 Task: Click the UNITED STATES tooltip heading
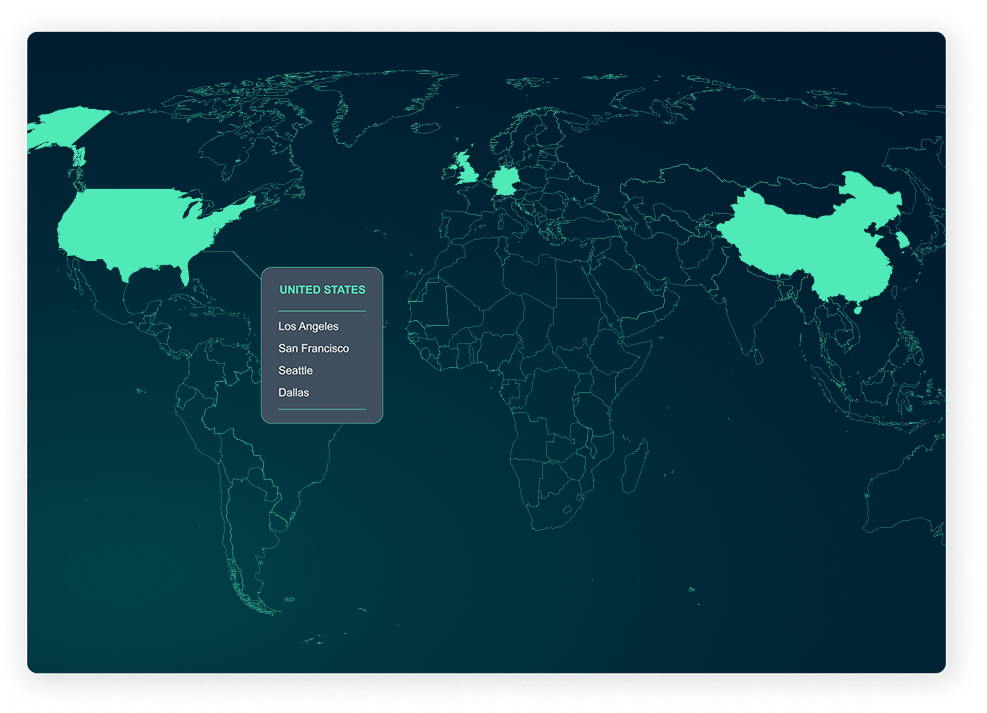tap(322, 290)
